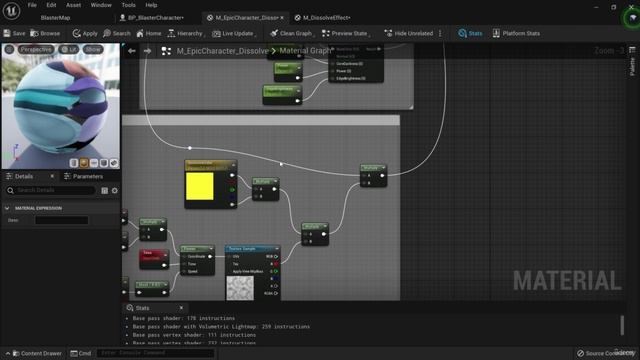Open the Window menu
The image size is (640, 360).
[101, 5]
